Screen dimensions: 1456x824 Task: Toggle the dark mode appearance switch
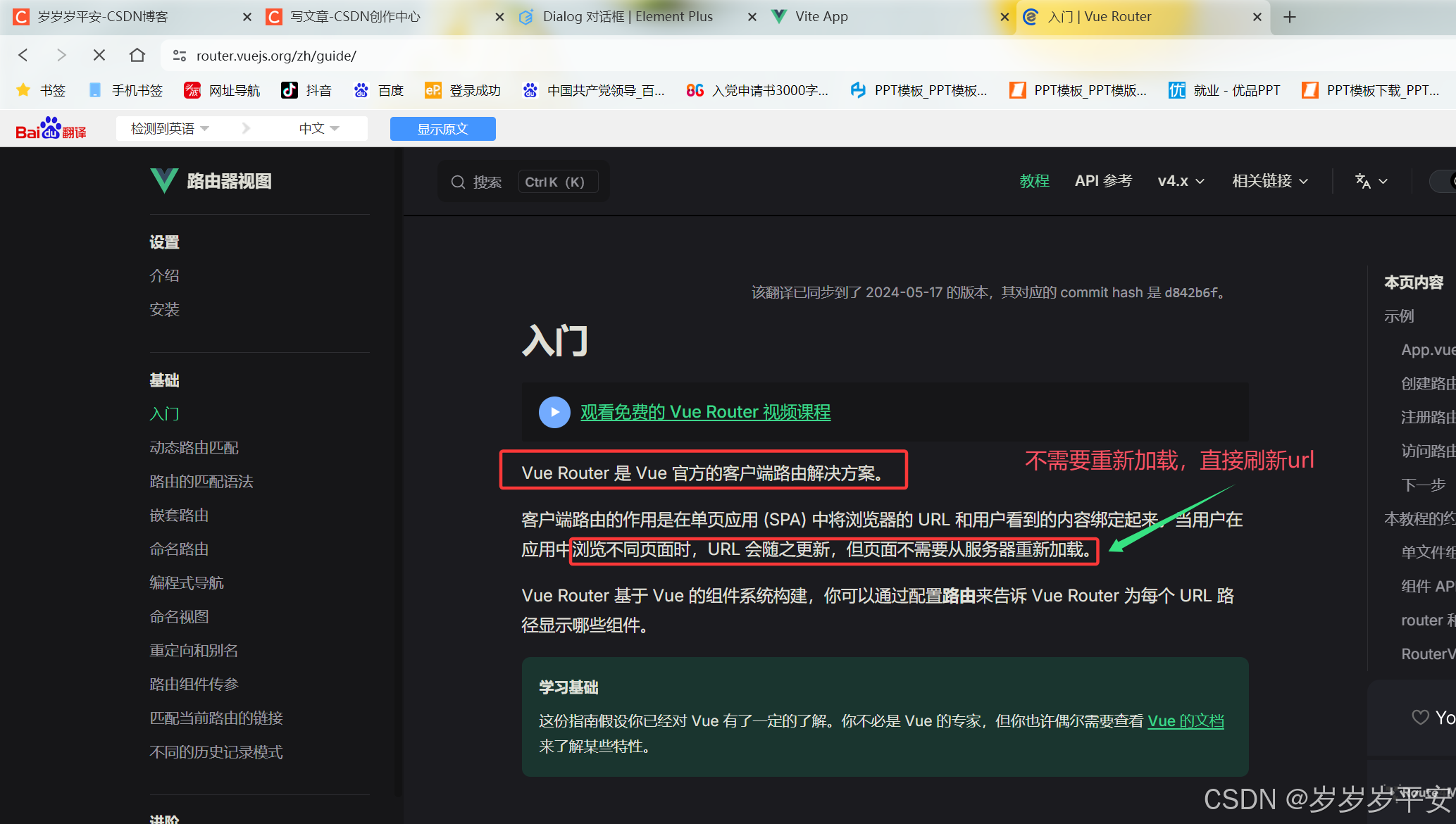click(x=1443, y=181)
